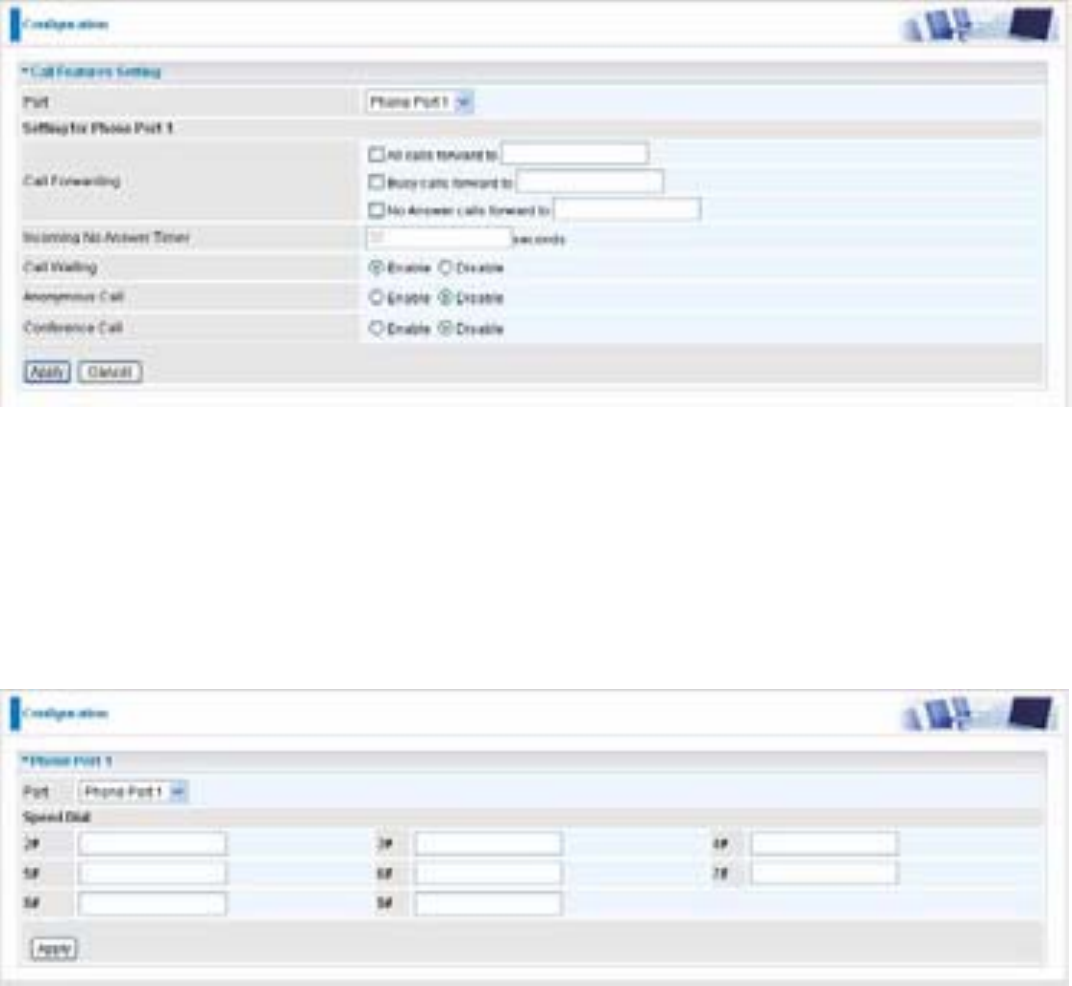
Task: Click the All calls forward to number field
Action: 575,154
